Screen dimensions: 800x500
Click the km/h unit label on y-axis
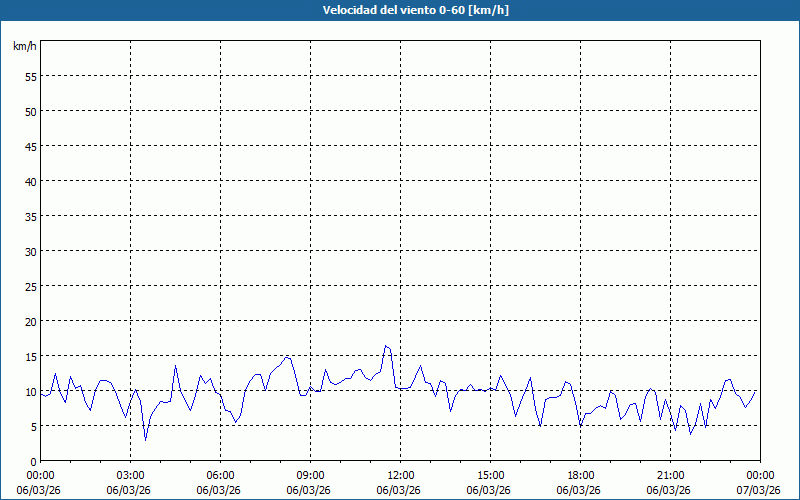point(24,47)
